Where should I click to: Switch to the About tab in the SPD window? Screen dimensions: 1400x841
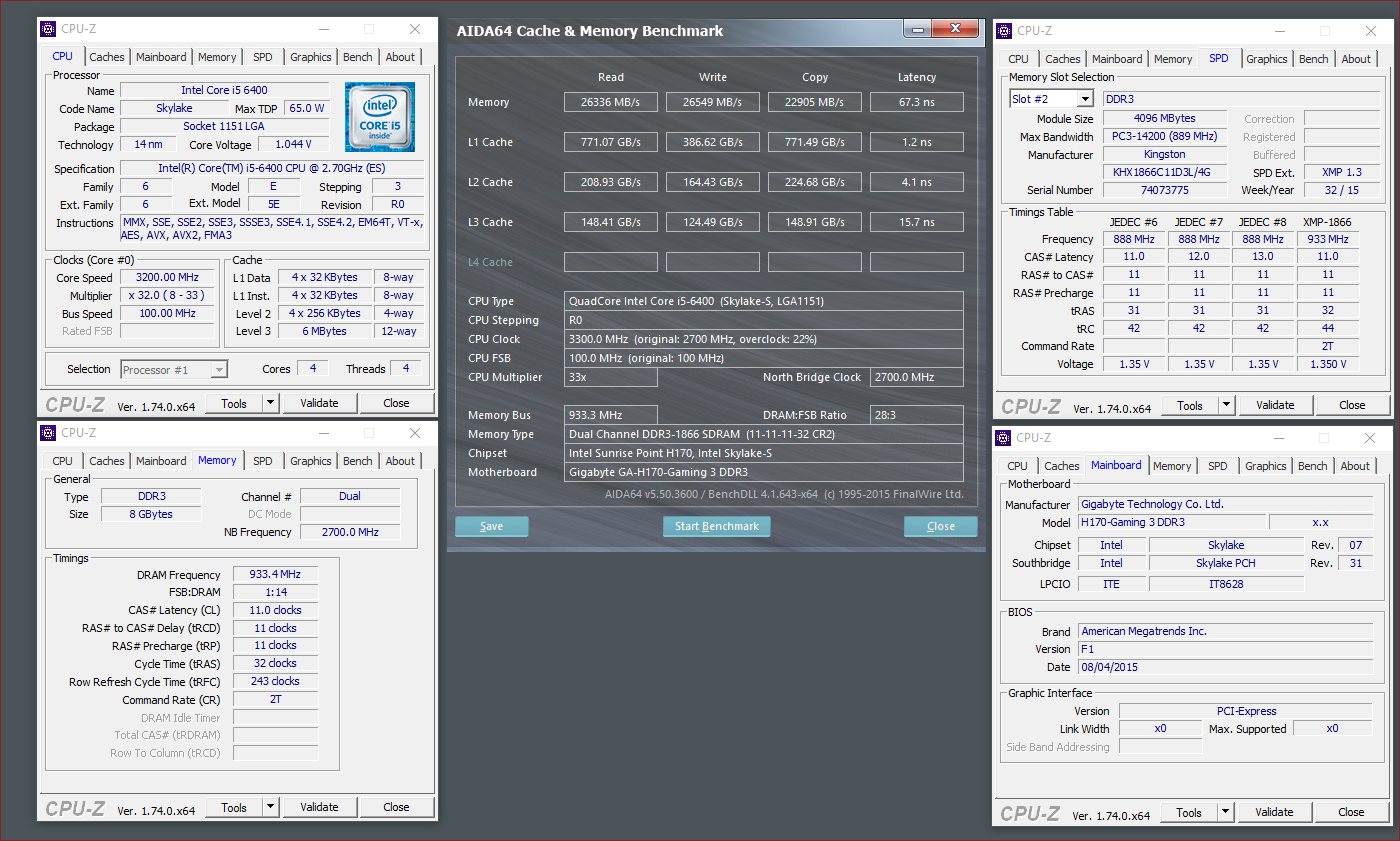[1356, 58]
